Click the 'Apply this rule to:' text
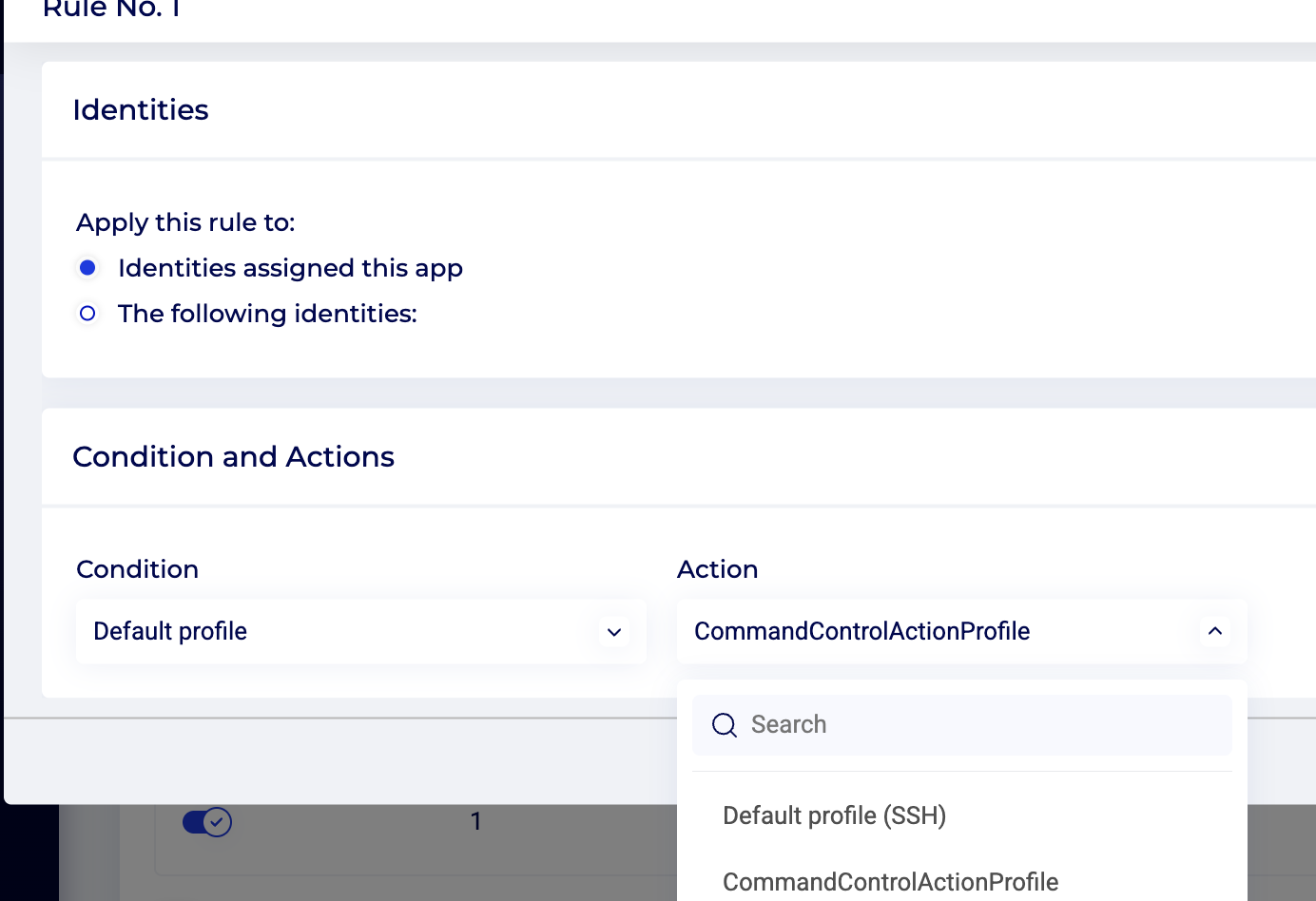The width and height of the screenshot is (1316, 901). pyautogui.click(x=185, y=222)
